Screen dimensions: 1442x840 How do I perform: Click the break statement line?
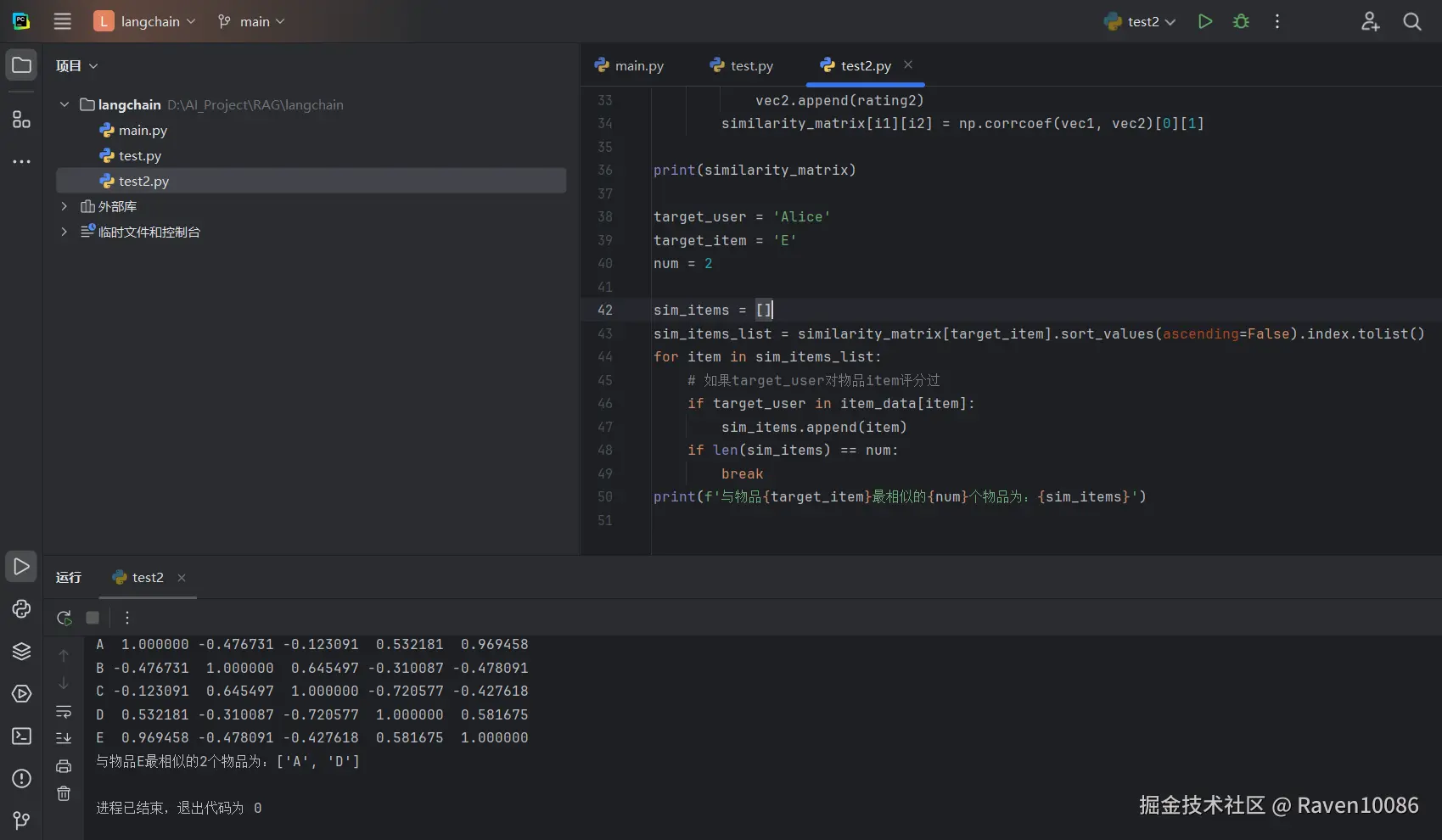(742, 474)
